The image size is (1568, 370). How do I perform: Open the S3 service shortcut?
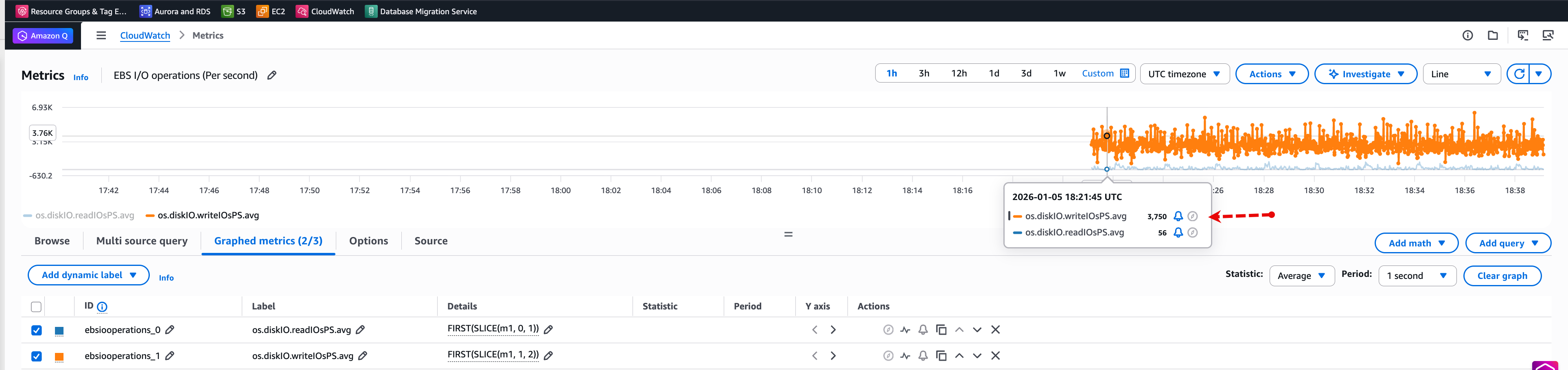tap(234, 11)
